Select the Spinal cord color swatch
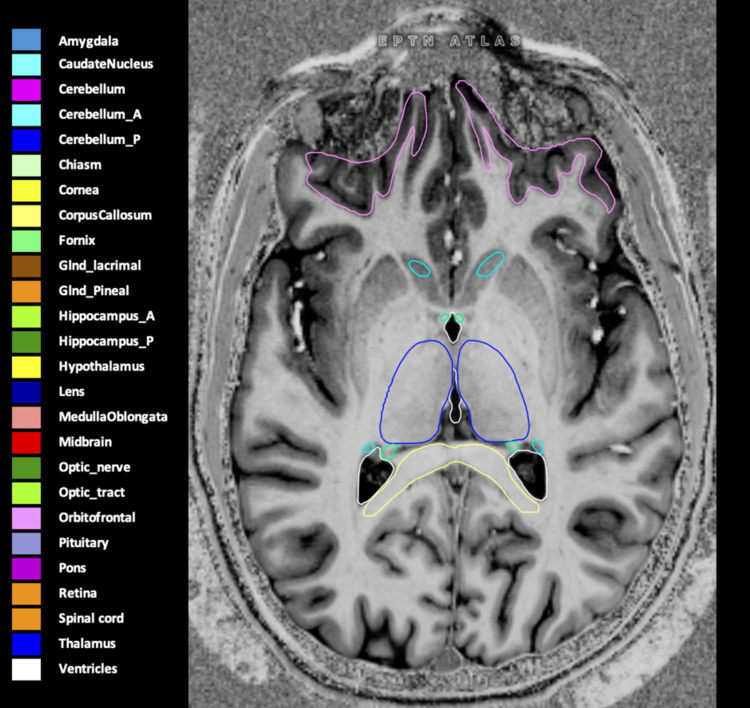 tap(26, 619)
